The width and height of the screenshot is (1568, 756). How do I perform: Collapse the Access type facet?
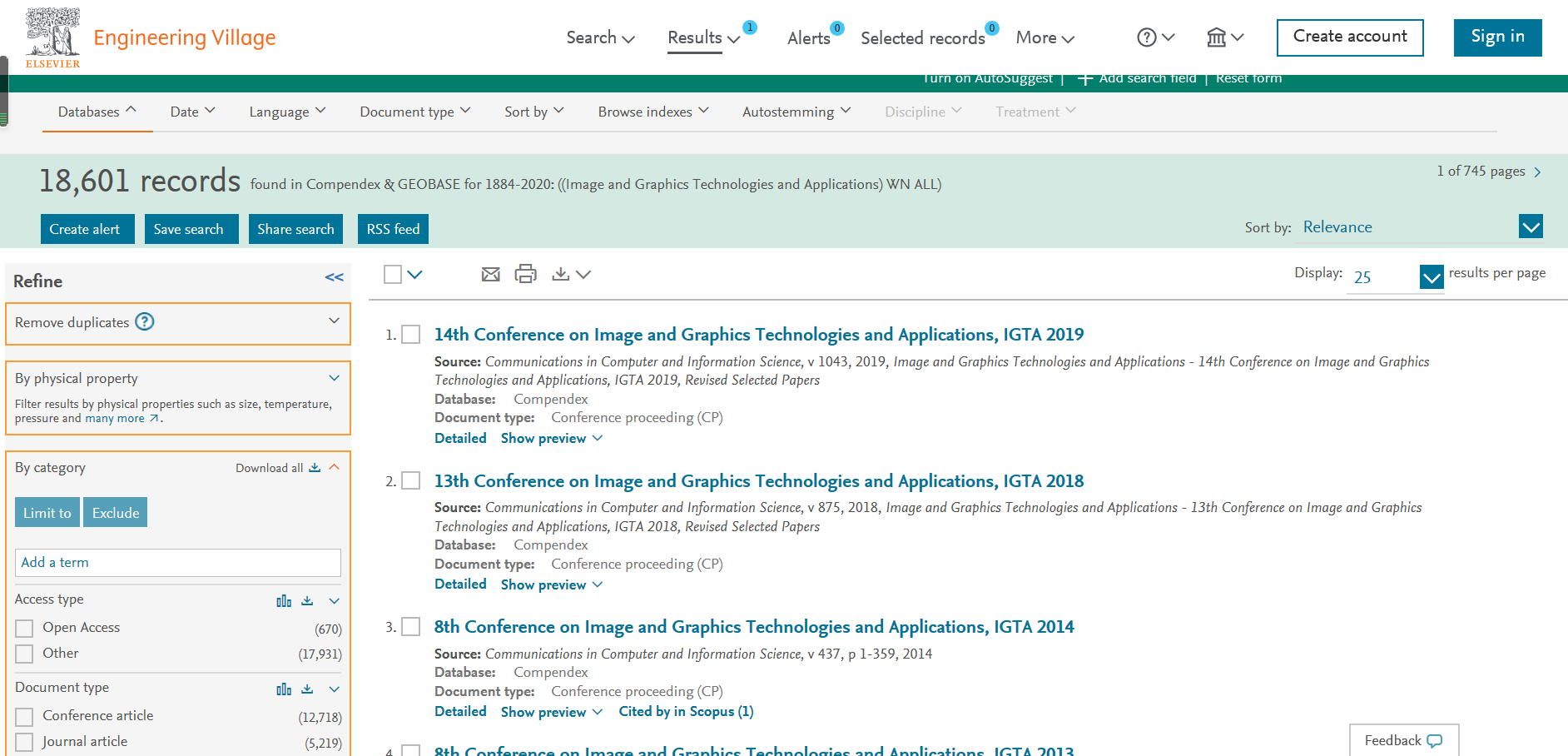pyautogui.click(x=334, y=600)
